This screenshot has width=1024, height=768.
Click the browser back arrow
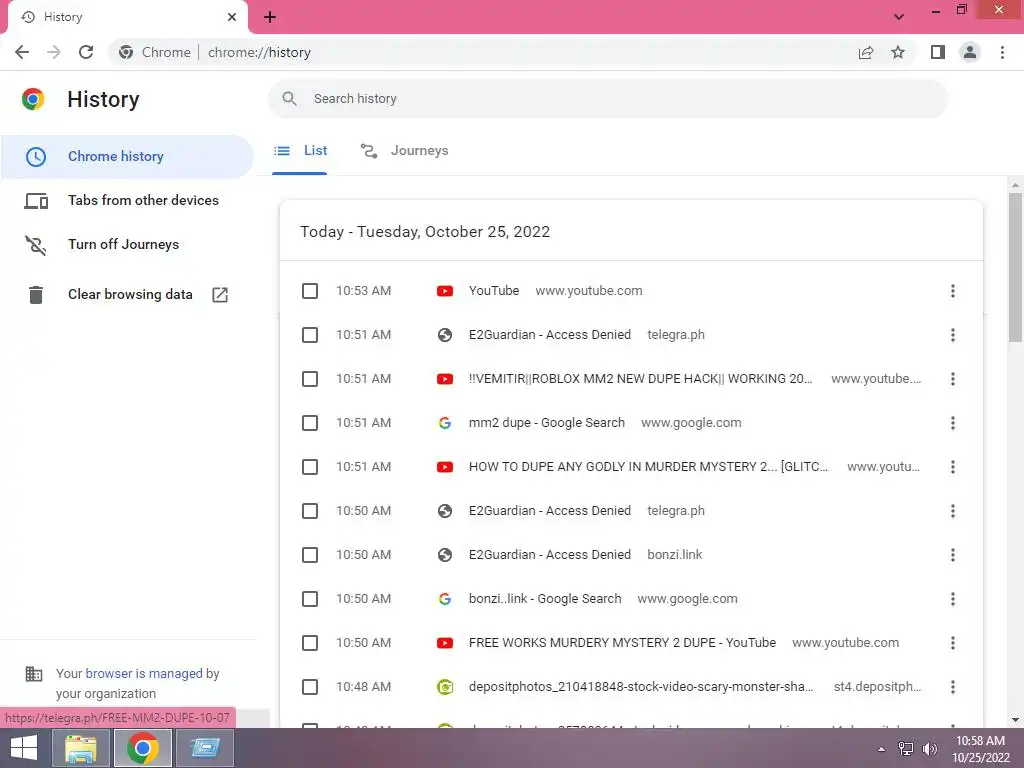[22, 52]
